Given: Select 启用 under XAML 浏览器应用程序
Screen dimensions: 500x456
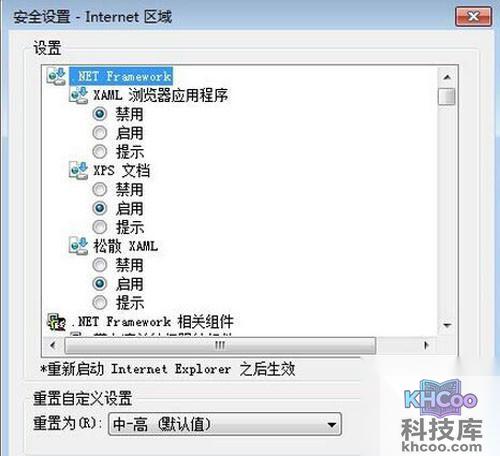Looking at the screenshot, I should coord(100,133).
